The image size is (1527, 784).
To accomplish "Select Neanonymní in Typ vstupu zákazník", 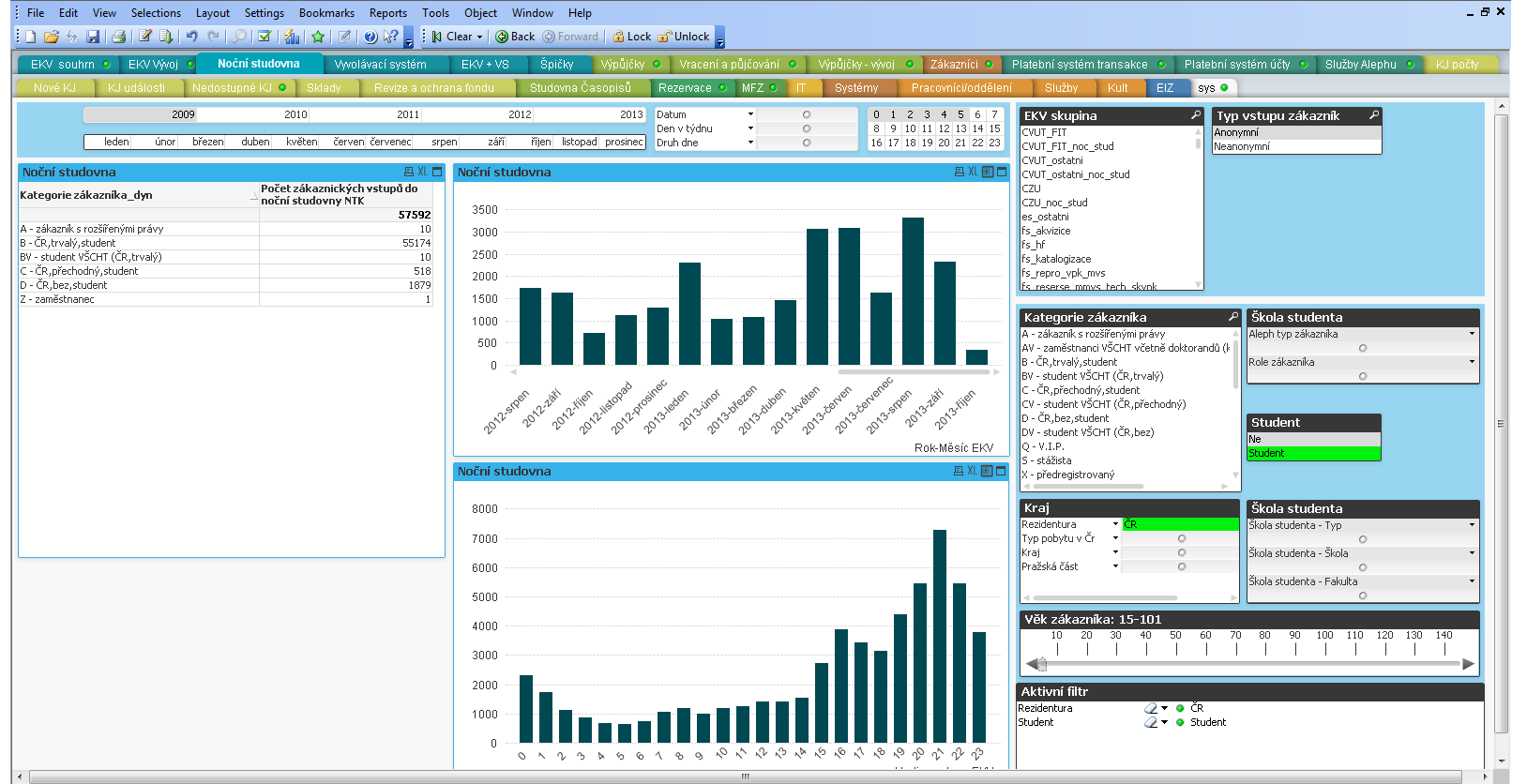I will tap(1296, 146).
